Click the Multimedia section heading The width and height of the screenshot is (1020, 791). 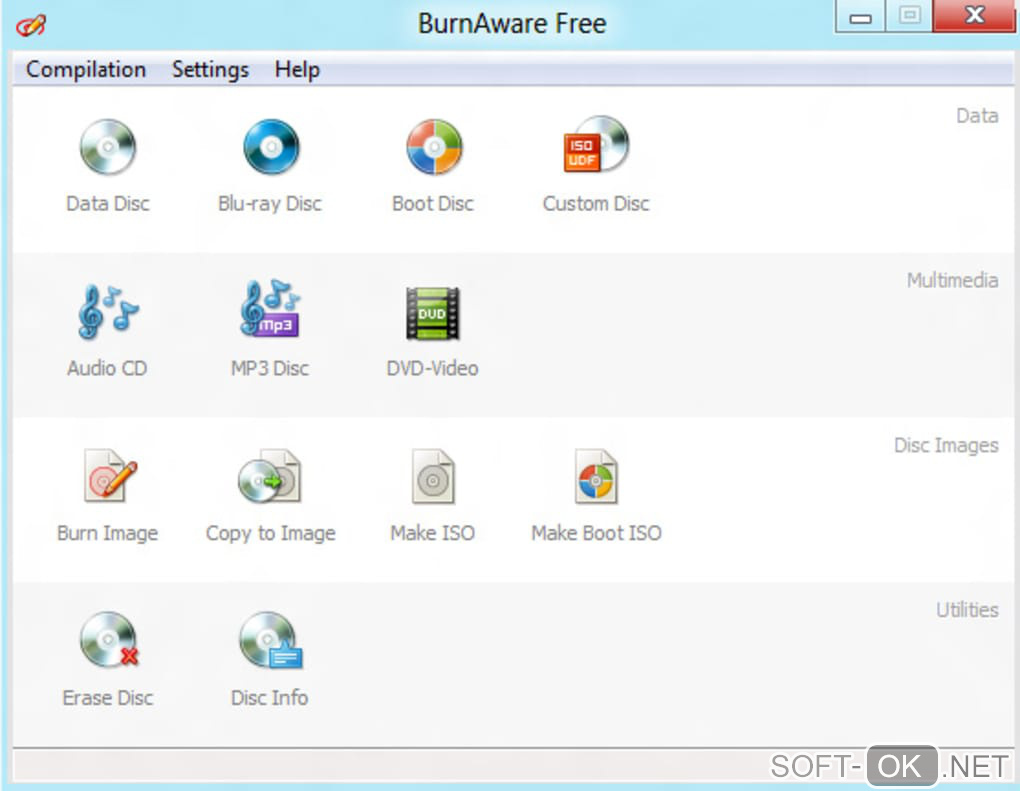point(952,280)
